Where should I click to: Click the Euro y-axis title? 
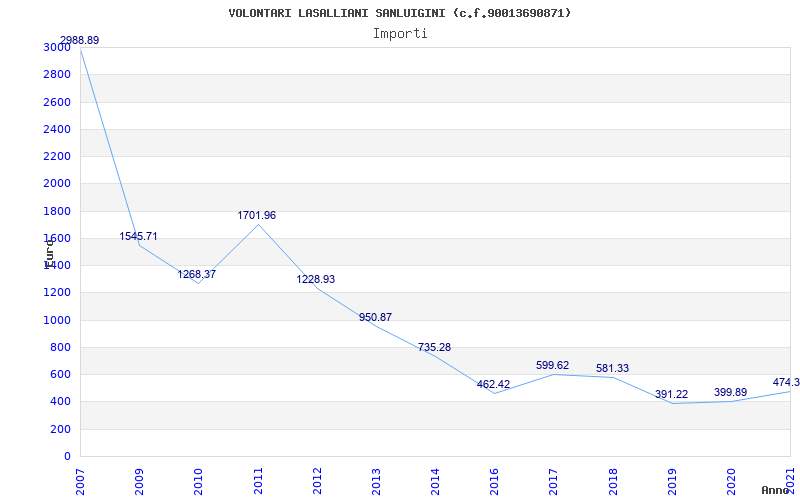tap(48, 253)
